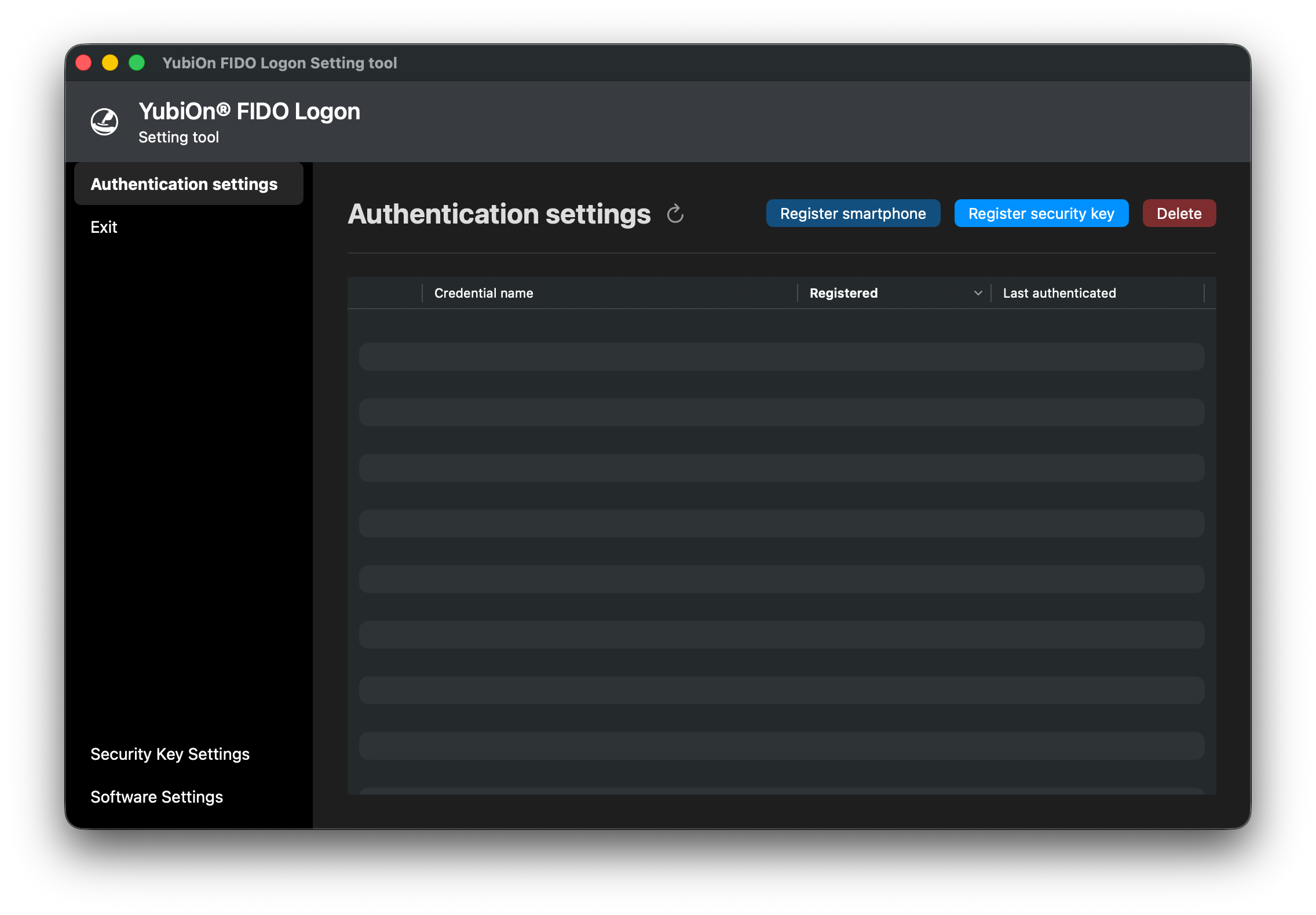This screenshot has height=915, width=1316.
Task: Click the YubiOn logo icon in header
Action: point(105,122)
